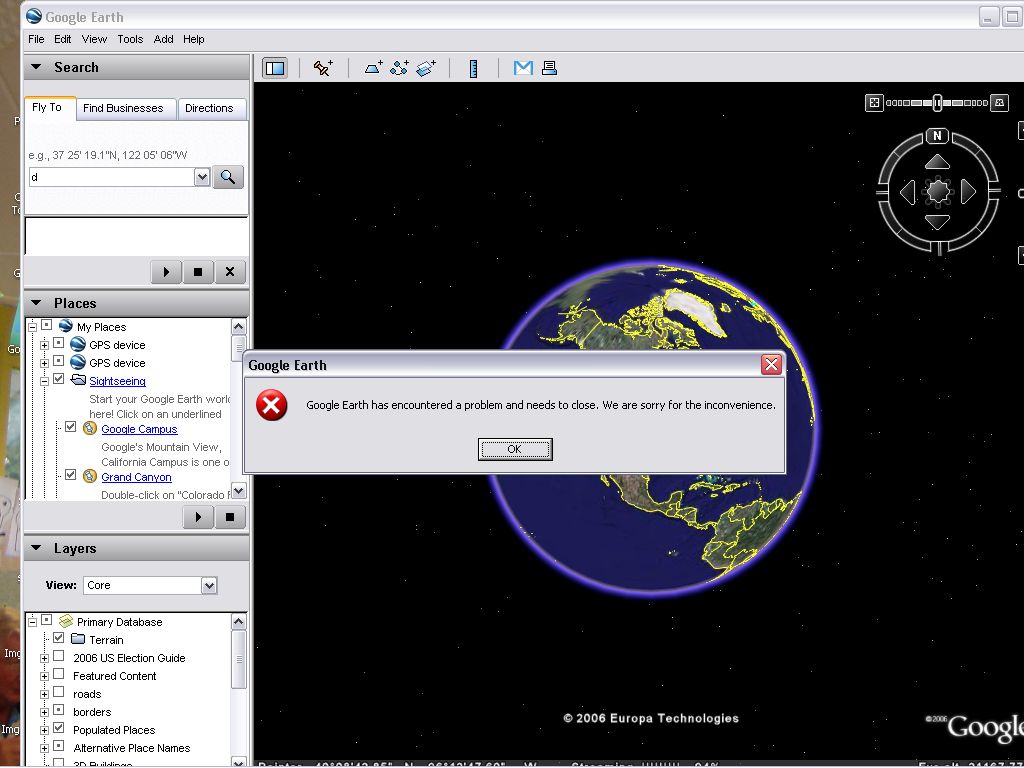
Task: Switch to the Find Businesses tab
Action: click(127, 108)
